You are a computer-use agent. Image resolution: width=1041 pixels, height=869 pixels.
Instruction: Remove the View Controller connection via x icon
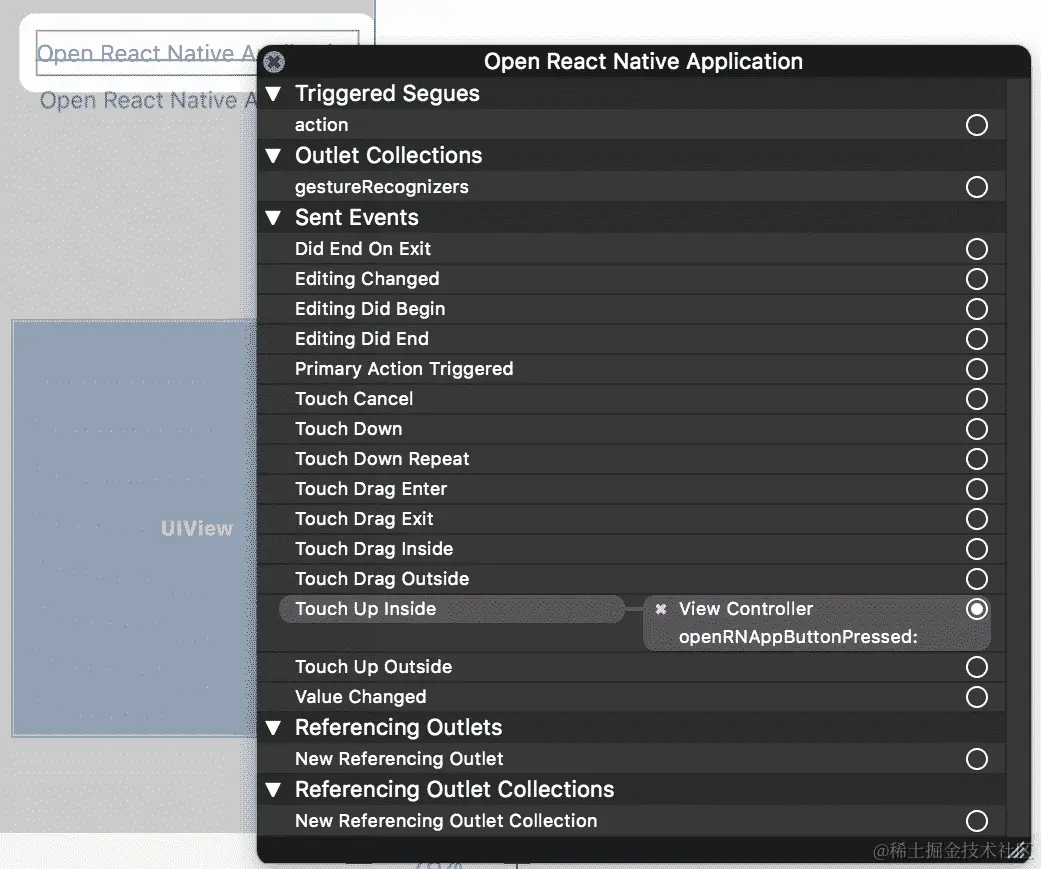[661, 609]
